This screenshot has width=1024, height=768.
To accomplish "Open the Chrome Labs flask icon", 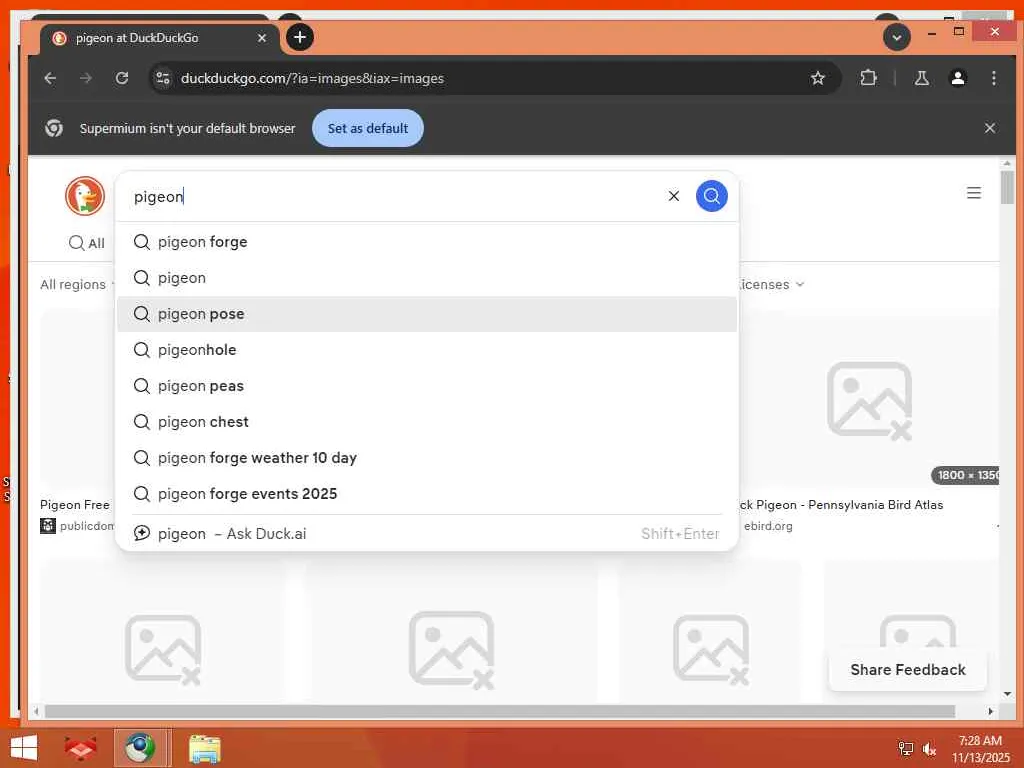I will 921,78.
